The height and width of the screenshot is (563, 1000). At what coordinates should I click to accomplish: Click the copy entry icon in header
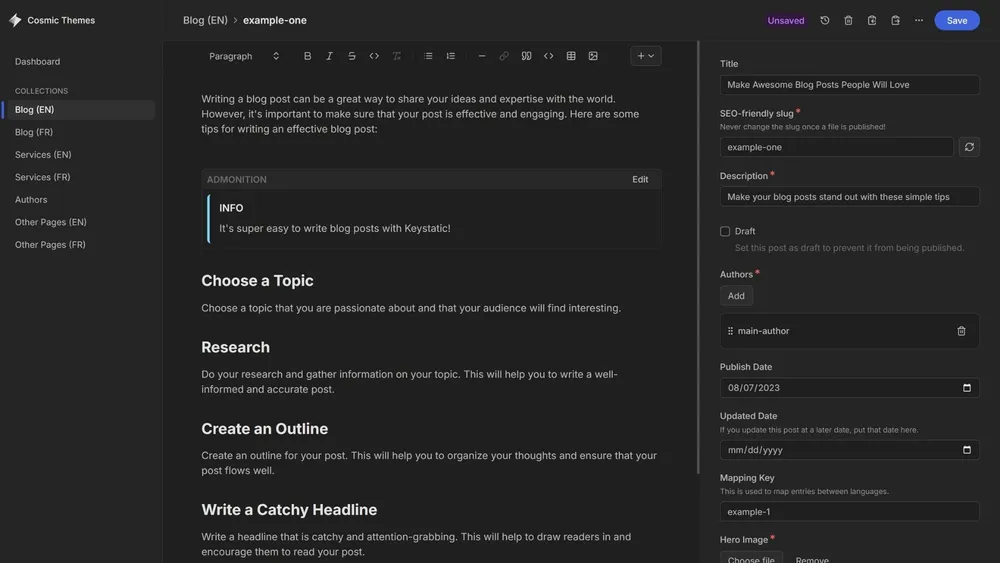872,20
